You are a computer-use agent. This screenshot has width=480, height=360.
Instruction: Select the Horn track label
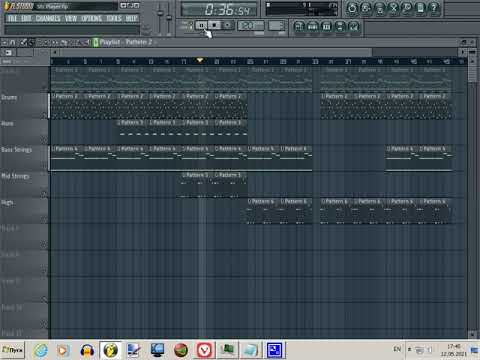pos(8,124)
